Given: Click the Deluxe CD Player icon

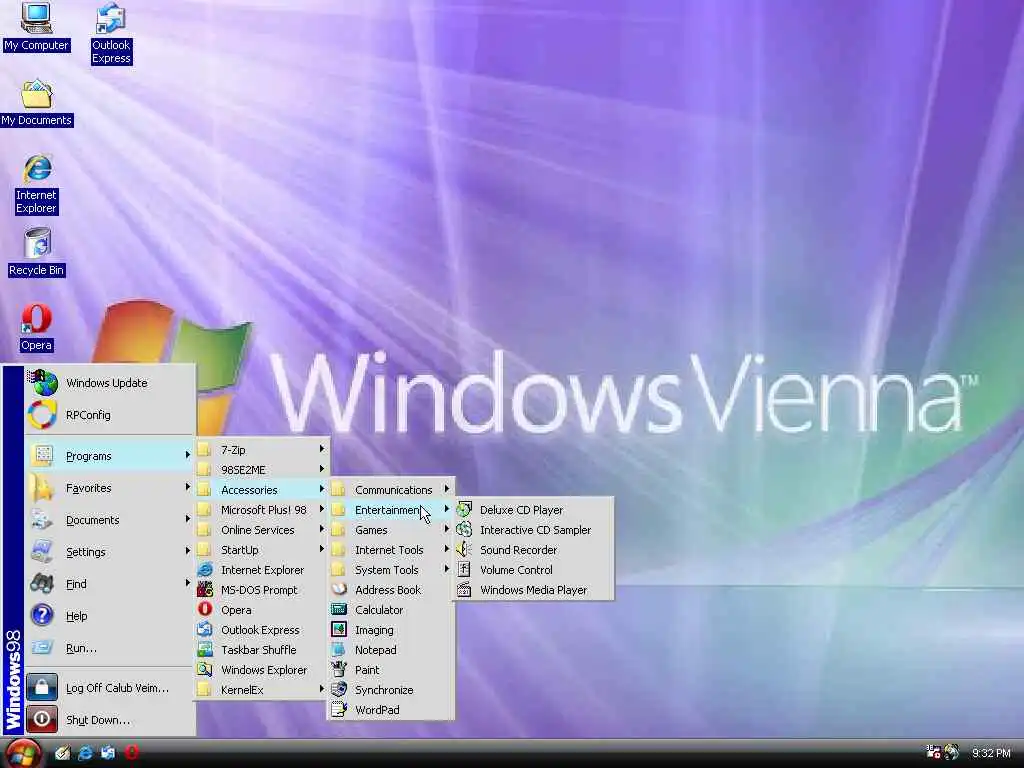Looking at the screenshot, I should point(464,509).
